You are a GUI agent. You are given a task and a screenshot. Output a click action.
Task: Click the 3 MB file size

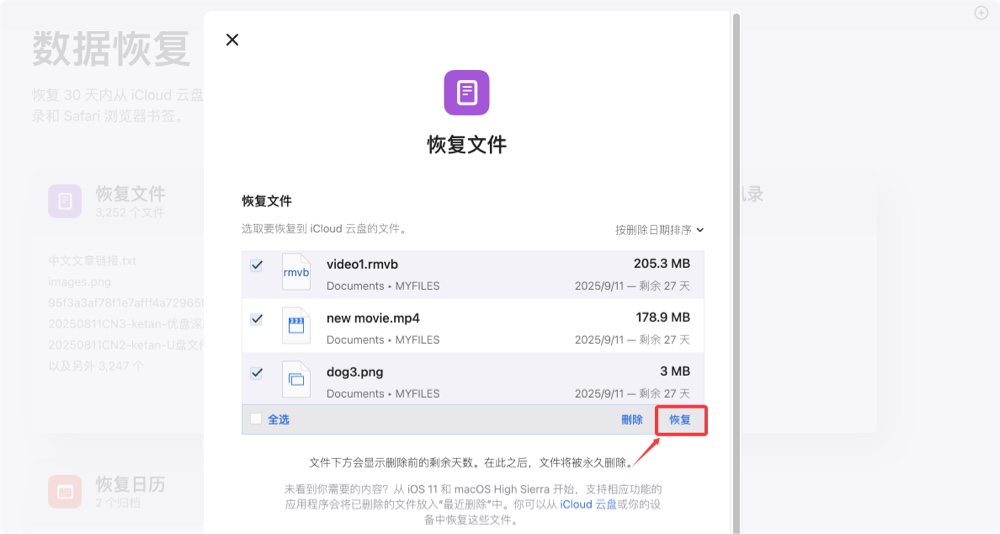(x=675, y=371)
